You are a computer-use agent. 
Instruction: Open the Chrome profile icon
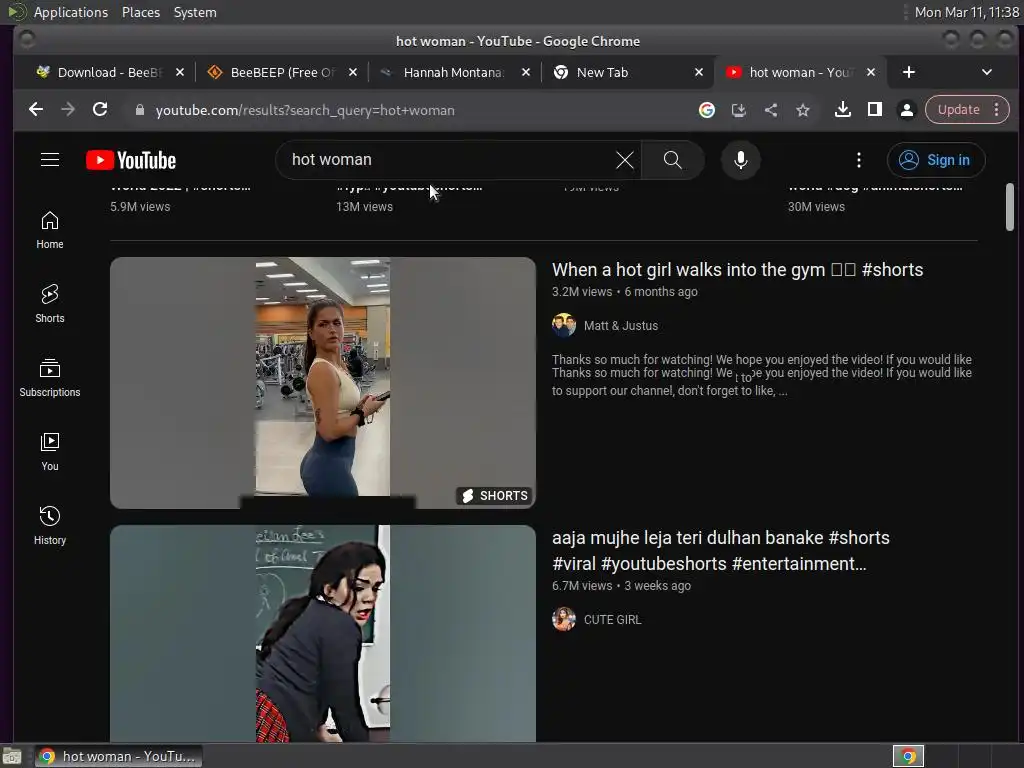click(x=906, y=110)
